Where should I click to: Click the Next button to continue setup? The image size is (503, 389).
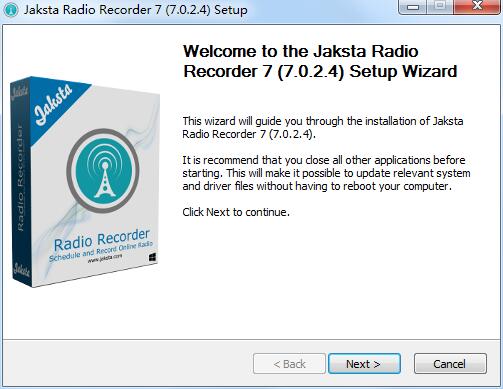click(x=364, y=364)
